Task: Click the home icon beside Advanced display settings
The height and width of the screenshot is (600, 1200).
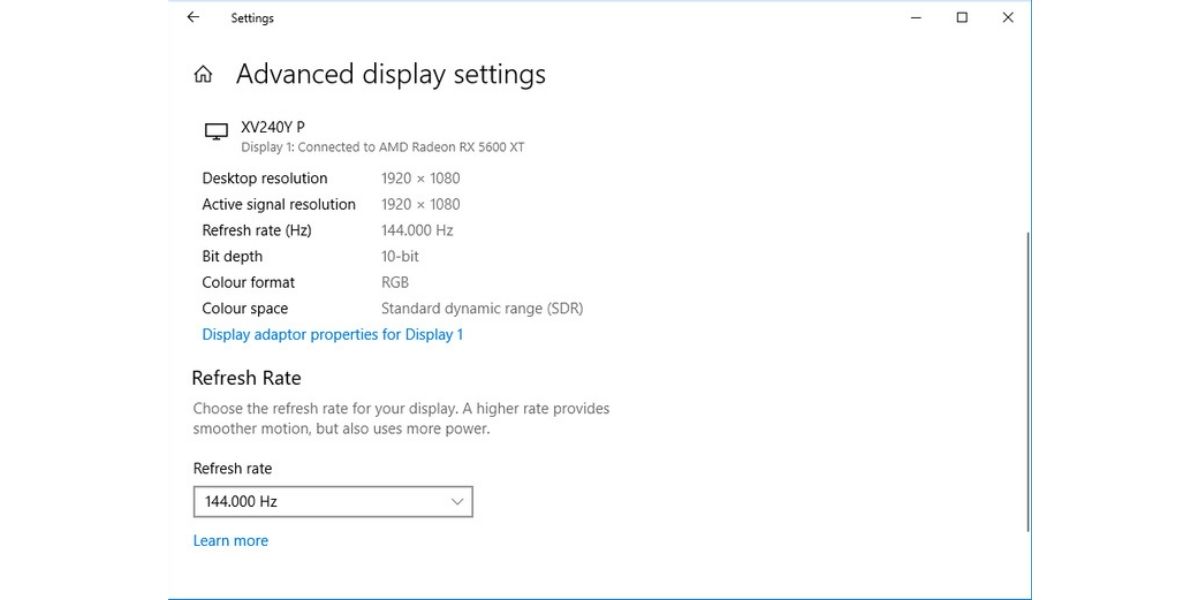Action: tap(203, 74)
